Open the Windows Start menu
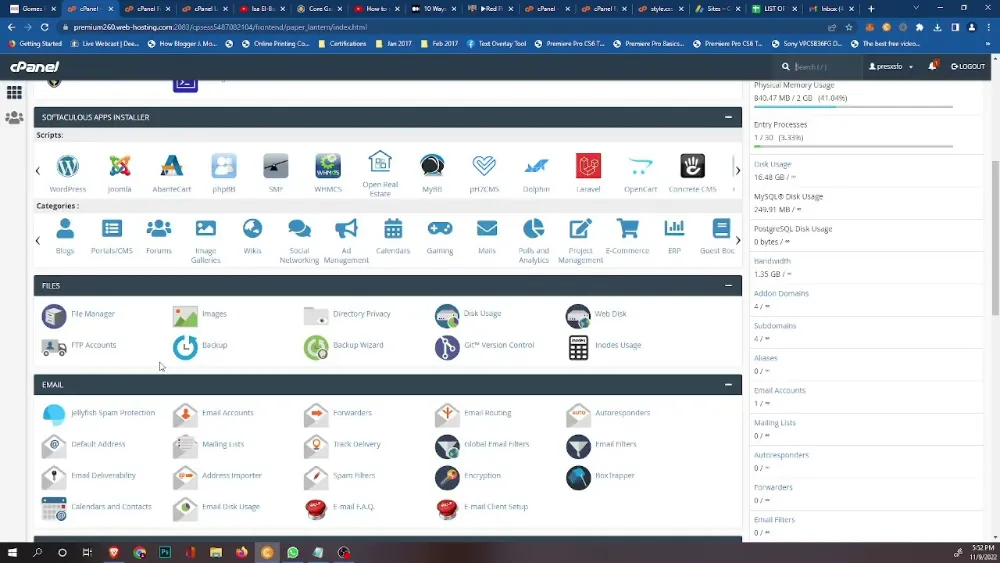The width and height of the screenshot is (1000, 563). tap(12, 553)
